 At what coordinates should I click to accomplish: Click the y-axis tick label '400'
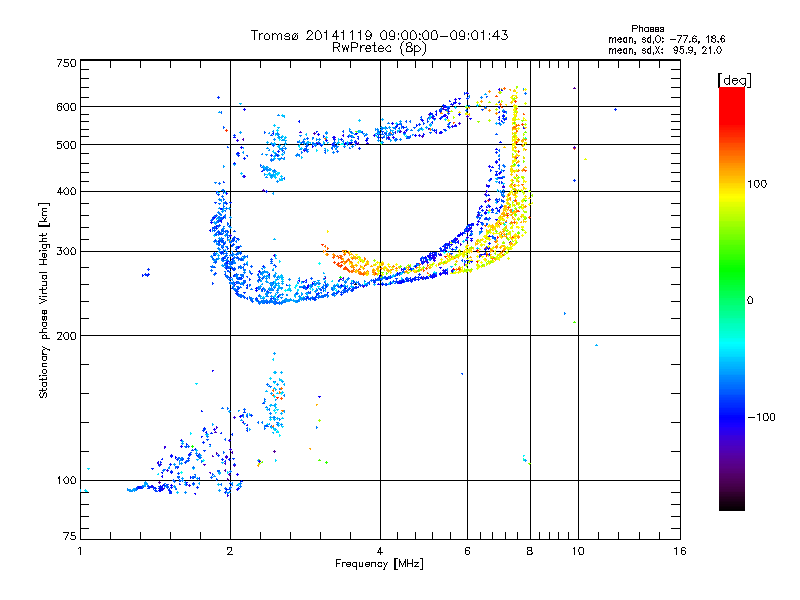click(x=66, y=191)
